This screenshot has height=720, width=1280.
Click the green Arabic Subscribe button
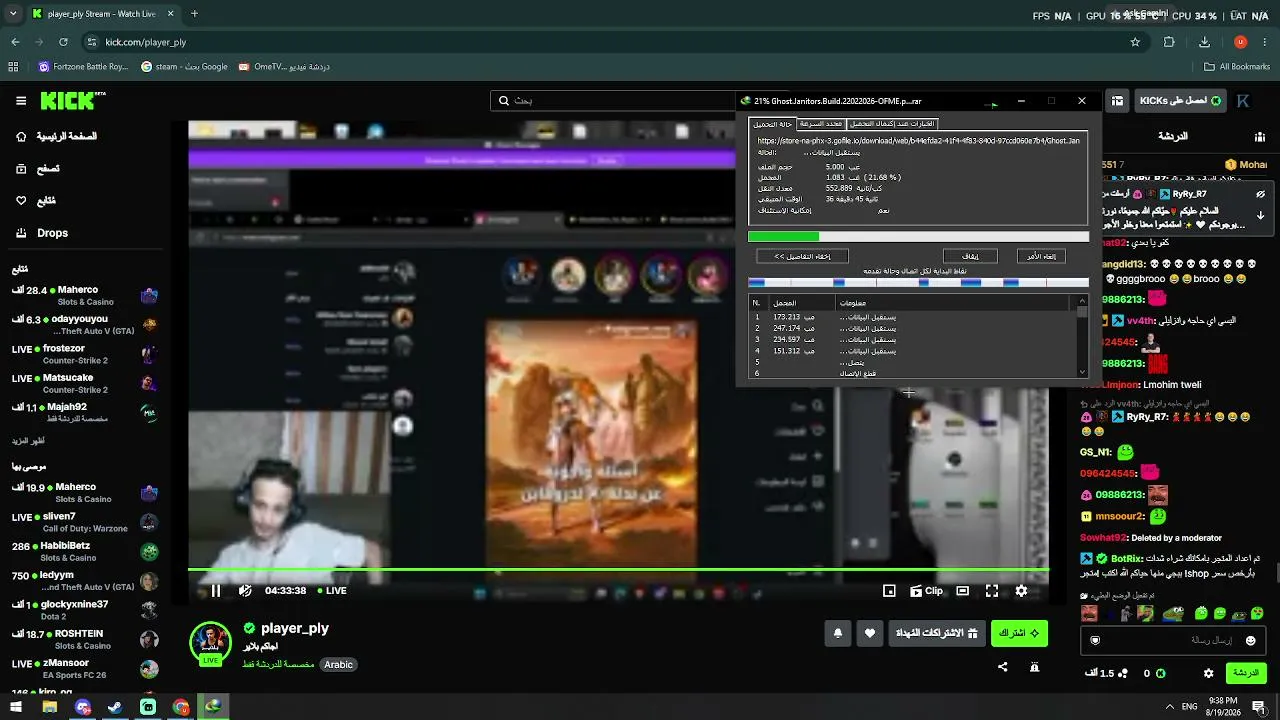[x=1019, y=633]
